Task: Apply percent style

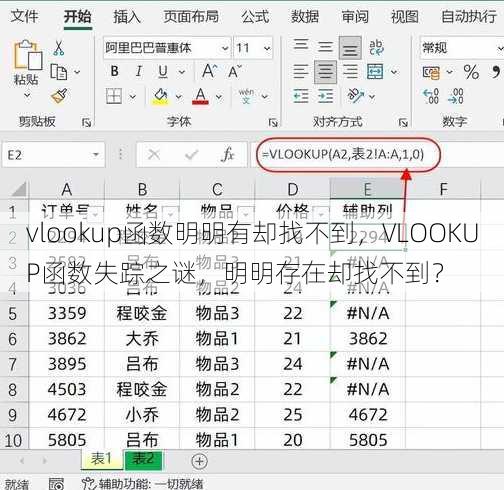Action: tap(471, 72)
